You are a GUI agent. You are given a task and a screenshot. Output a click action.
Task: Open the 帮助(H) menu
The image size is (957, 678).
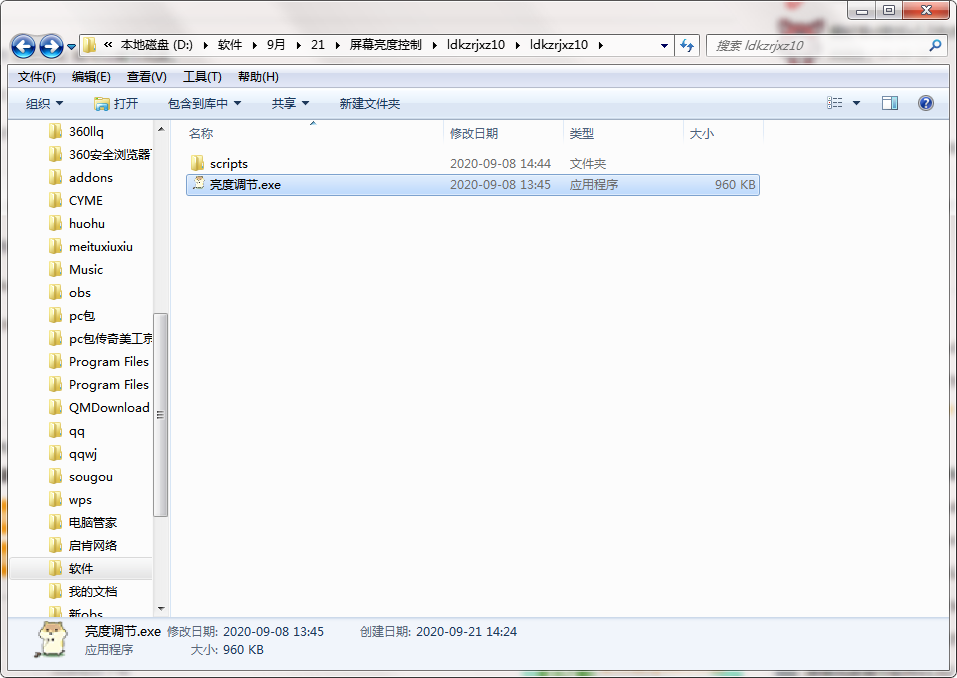(x=258, y=77)
